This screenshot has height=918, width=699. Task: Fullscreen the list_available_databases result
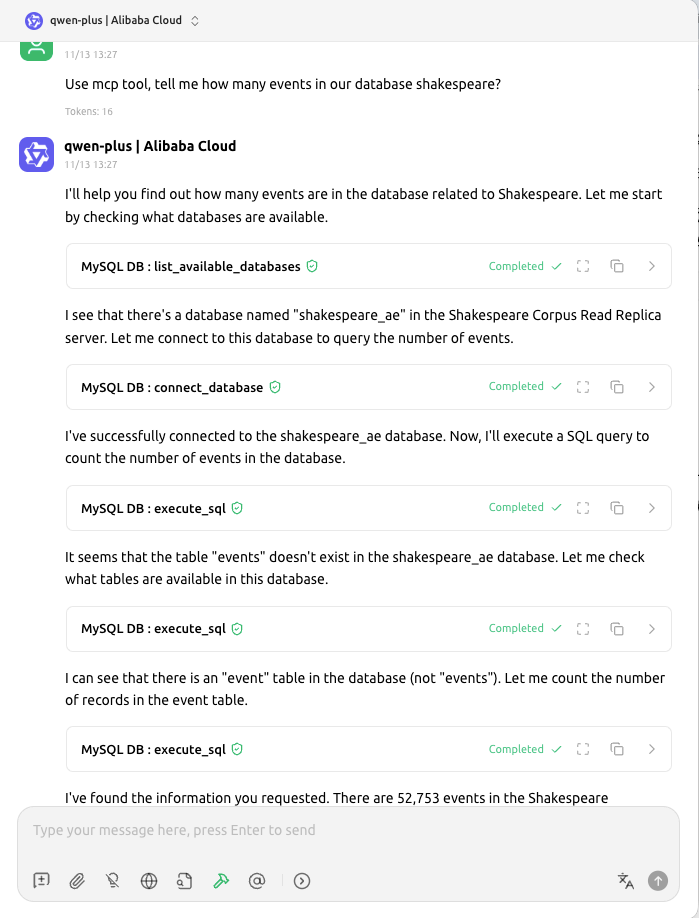(x=584, y=266)
